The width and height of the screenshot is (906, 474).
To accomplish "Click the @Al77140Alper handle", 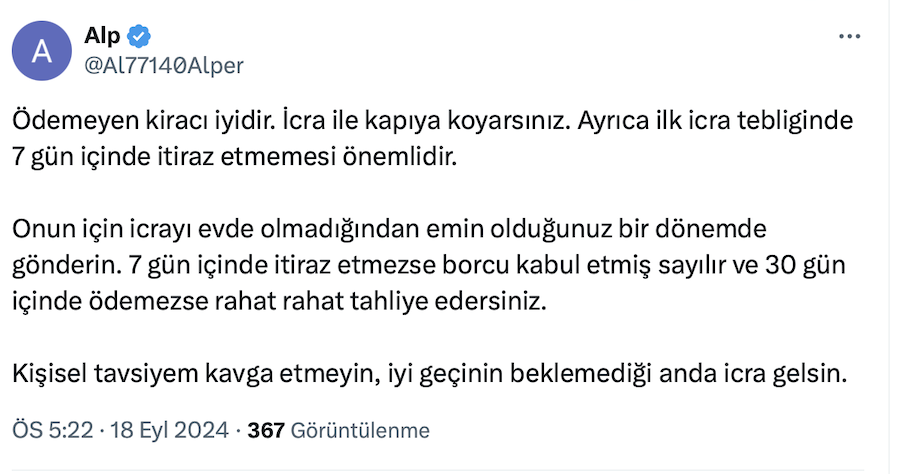I will (164, 65).
